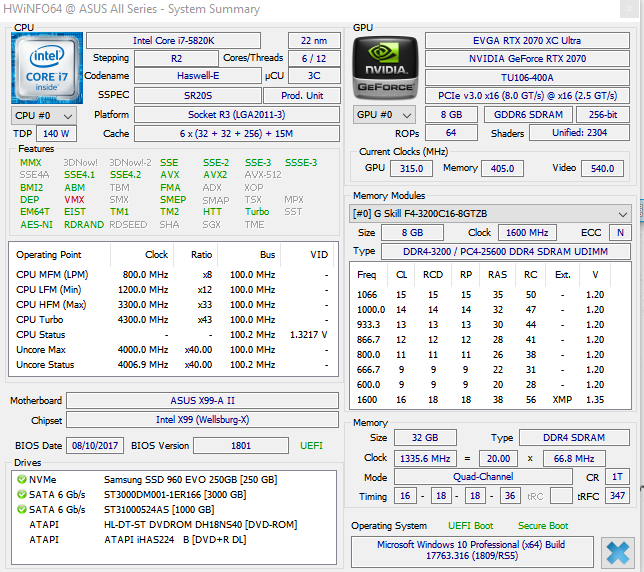Click the Microsoft Windows 10 Professional OS field
Screen dimensions: 644x572
pos(472,550)
